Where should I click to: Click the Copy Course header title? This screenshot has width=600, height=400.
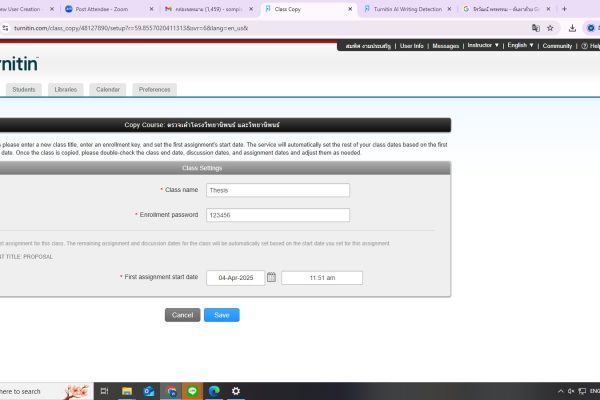(202, 125)
